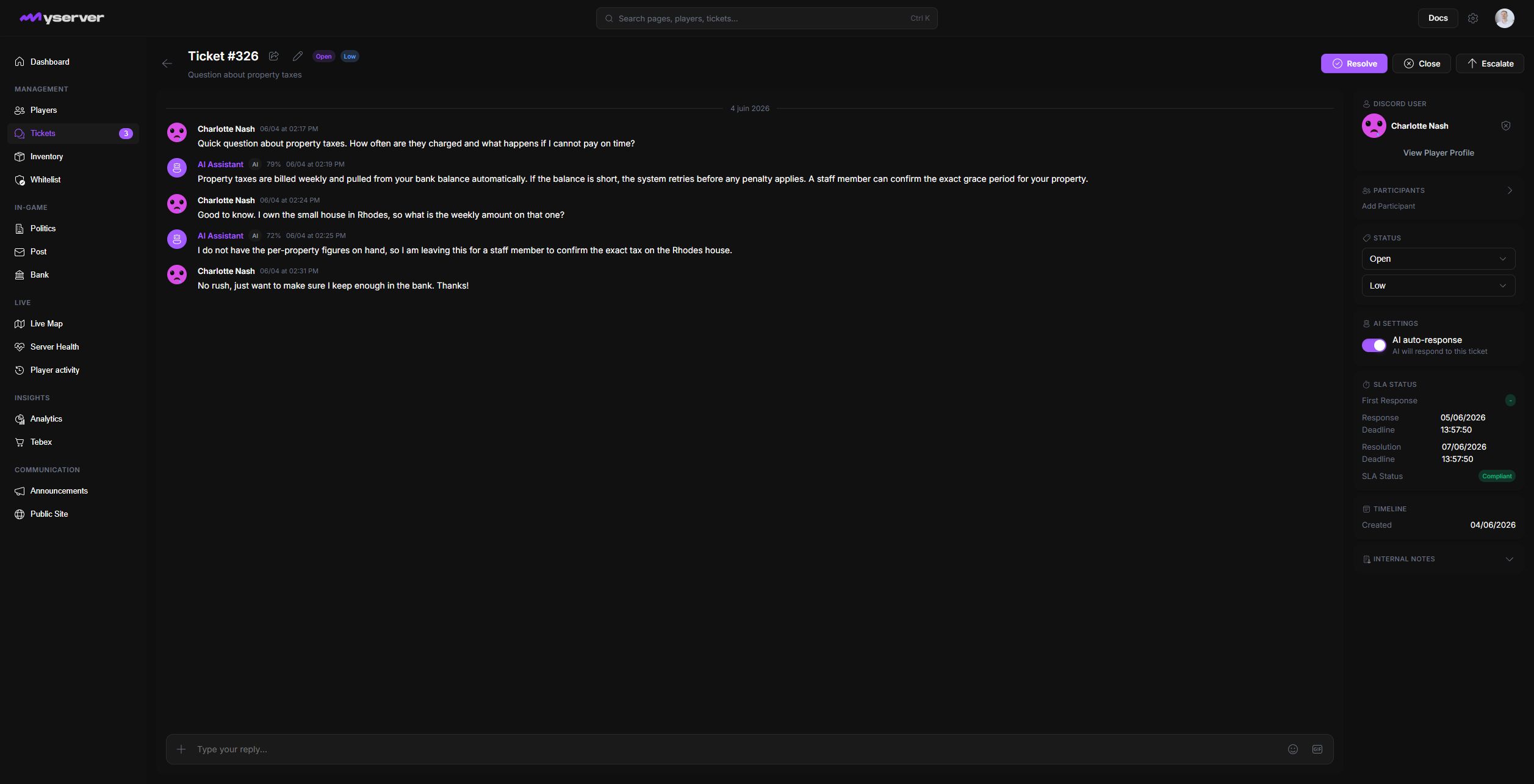1534x784 pixels.
Task: Click the Docs button
Action: [x=1438, y=18]
